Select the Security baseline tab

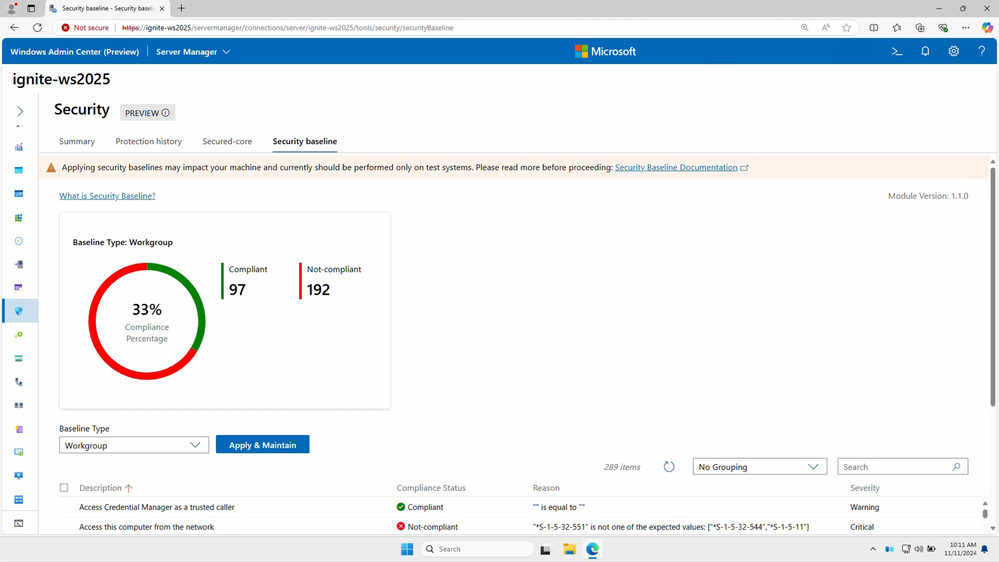click(305, 141)
